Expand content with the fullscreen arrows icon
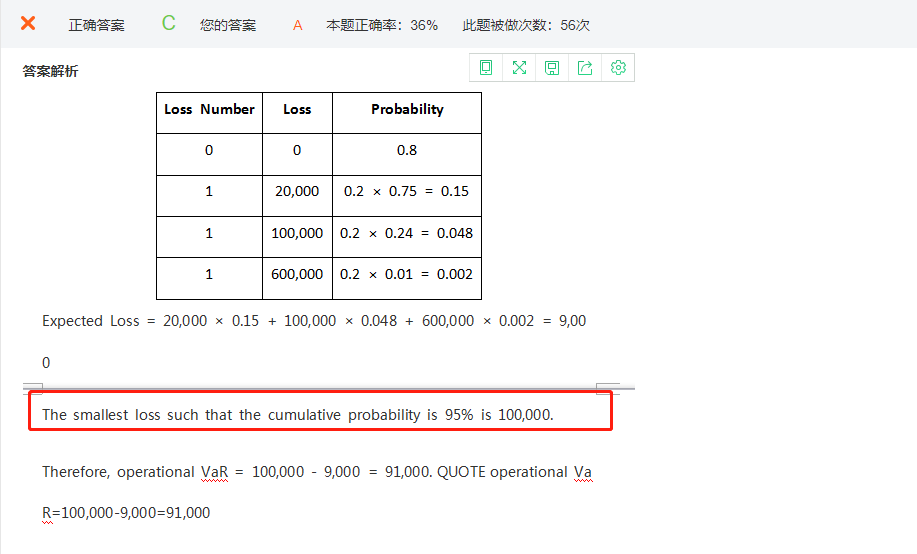917x554 pixels. tap(519, 68)
